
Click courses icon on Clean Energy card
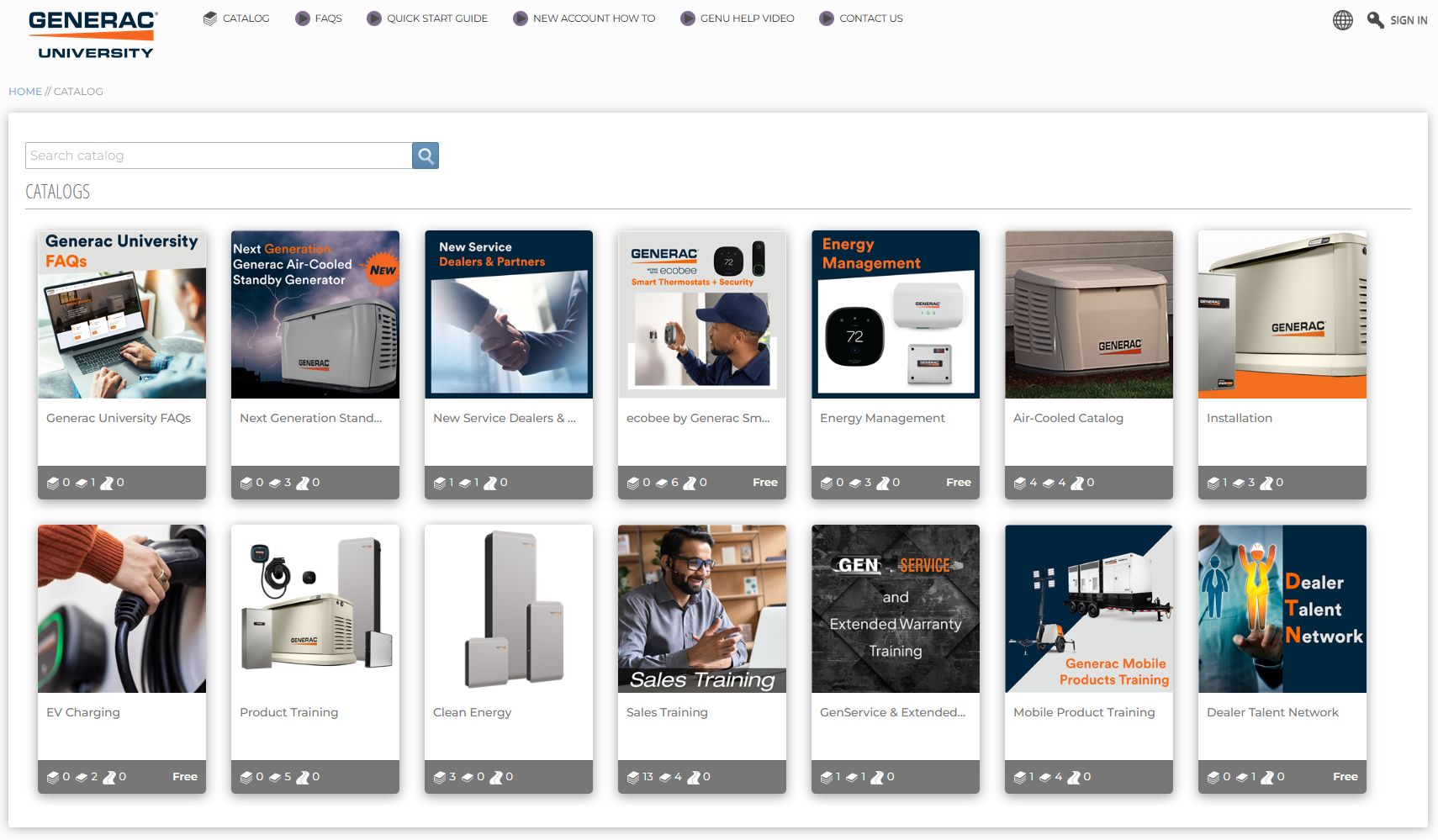(x=440, y=777)
